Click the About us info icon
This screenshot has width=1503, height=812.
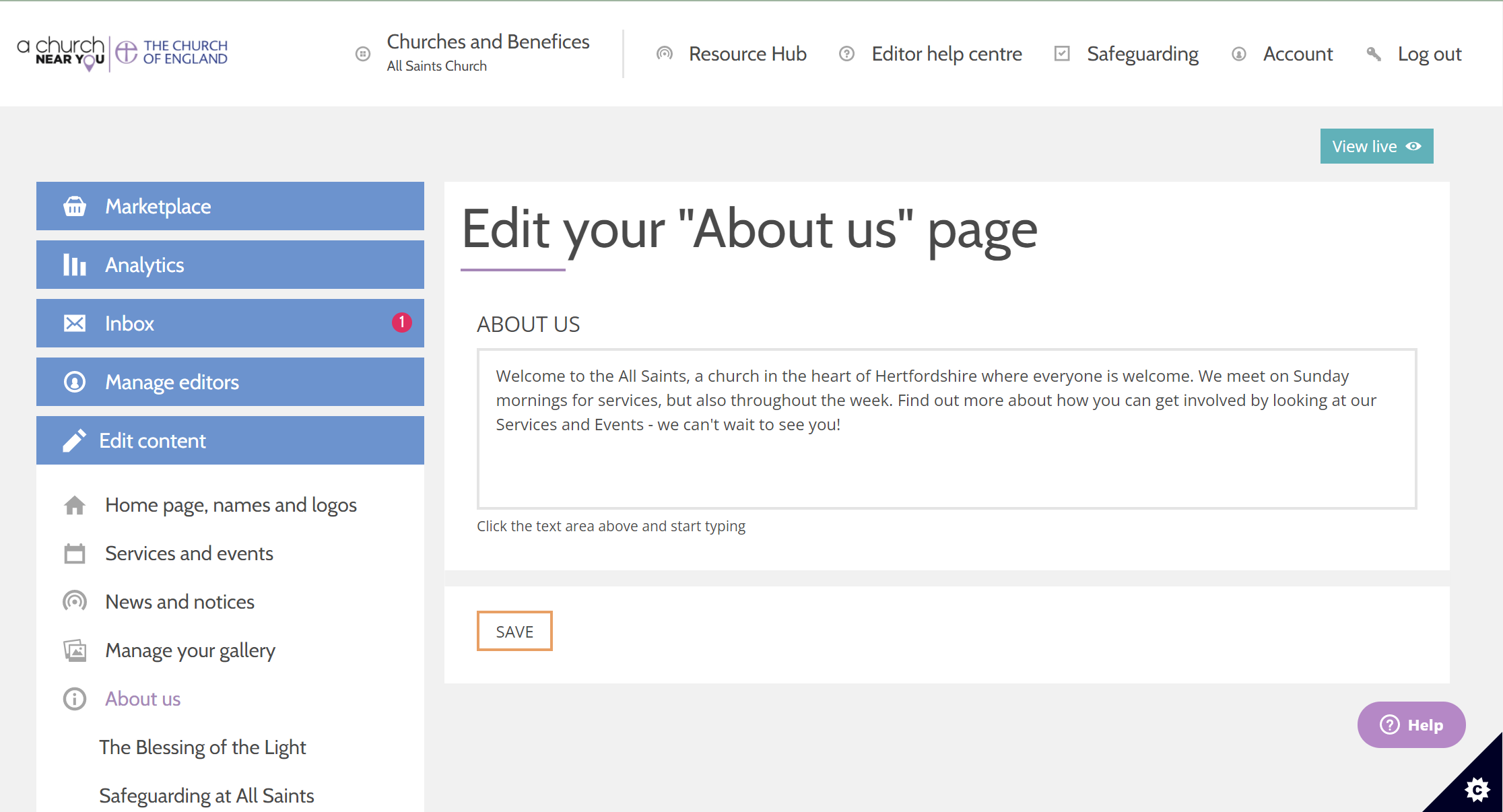75,699
